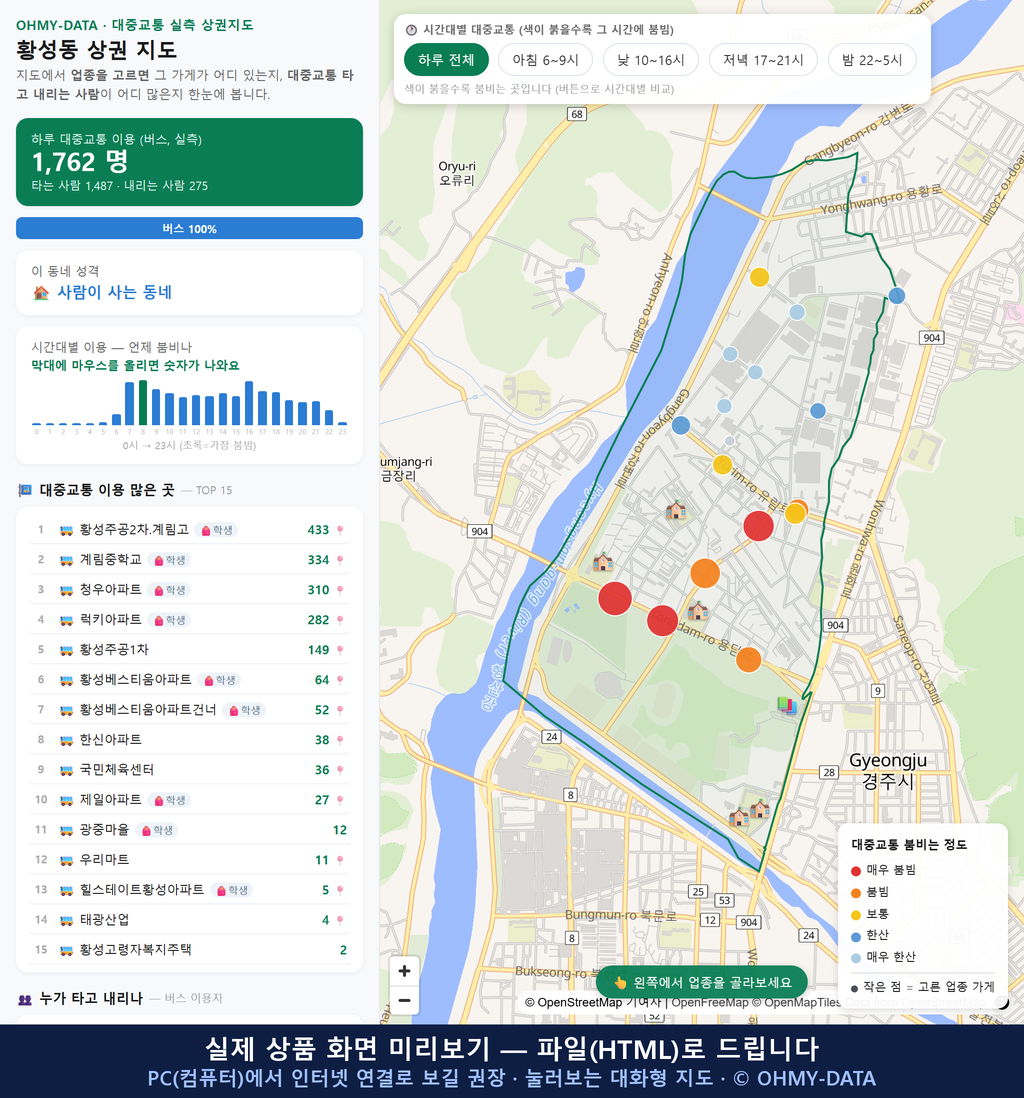Click the green highlighted bar in hourly chart

pos(143,403)
